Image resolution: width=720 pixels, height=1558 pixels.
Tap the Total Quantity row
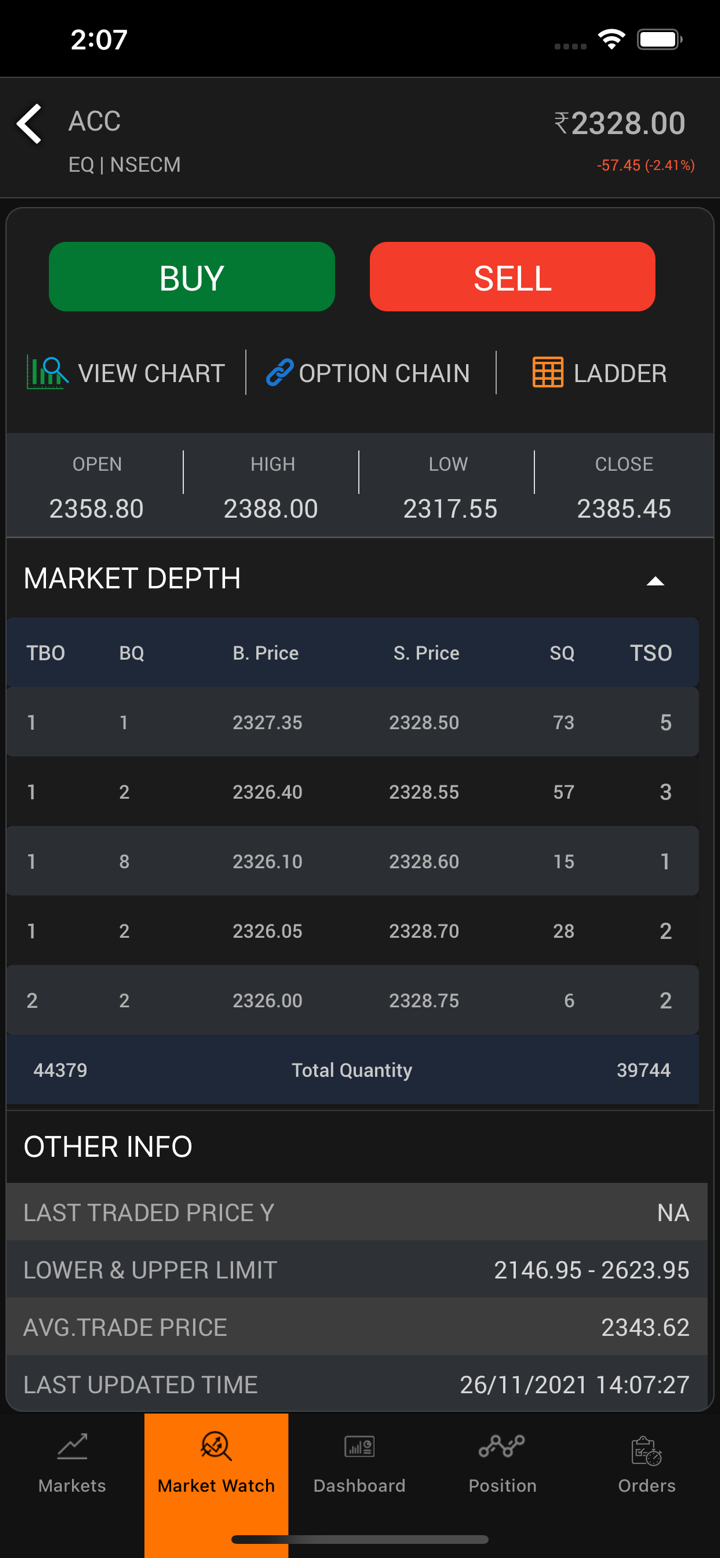(x=352, y=1070)
